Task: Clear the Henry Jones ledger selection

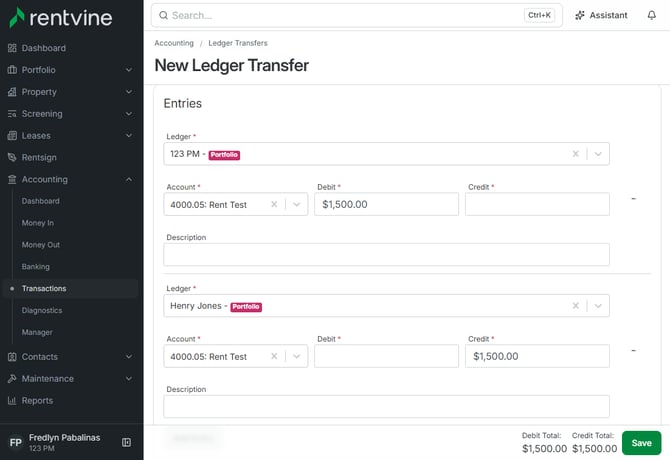Action: click(x=576, y=306)
